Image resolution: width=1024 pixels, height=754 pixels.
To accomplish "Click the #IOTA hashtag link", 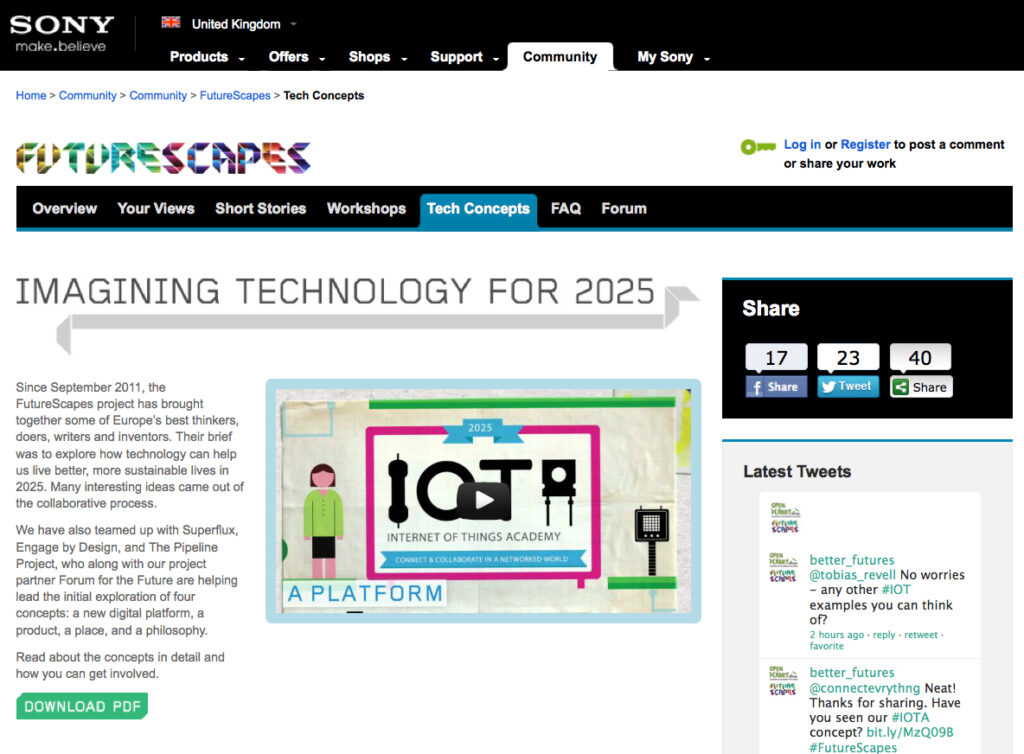I will click(x=910, y=717).
